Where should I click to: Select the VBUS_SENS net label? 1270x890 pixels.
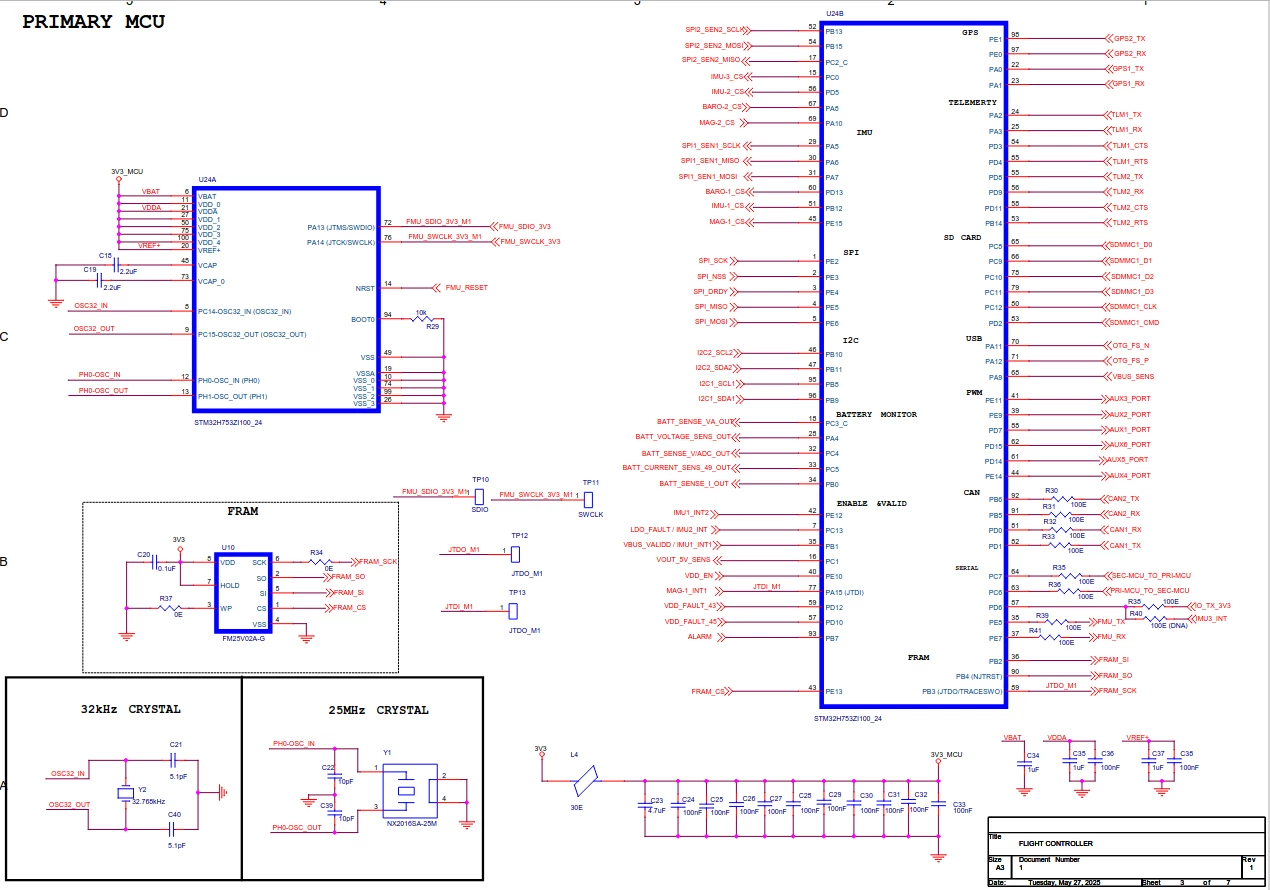tap(1133, 376)
